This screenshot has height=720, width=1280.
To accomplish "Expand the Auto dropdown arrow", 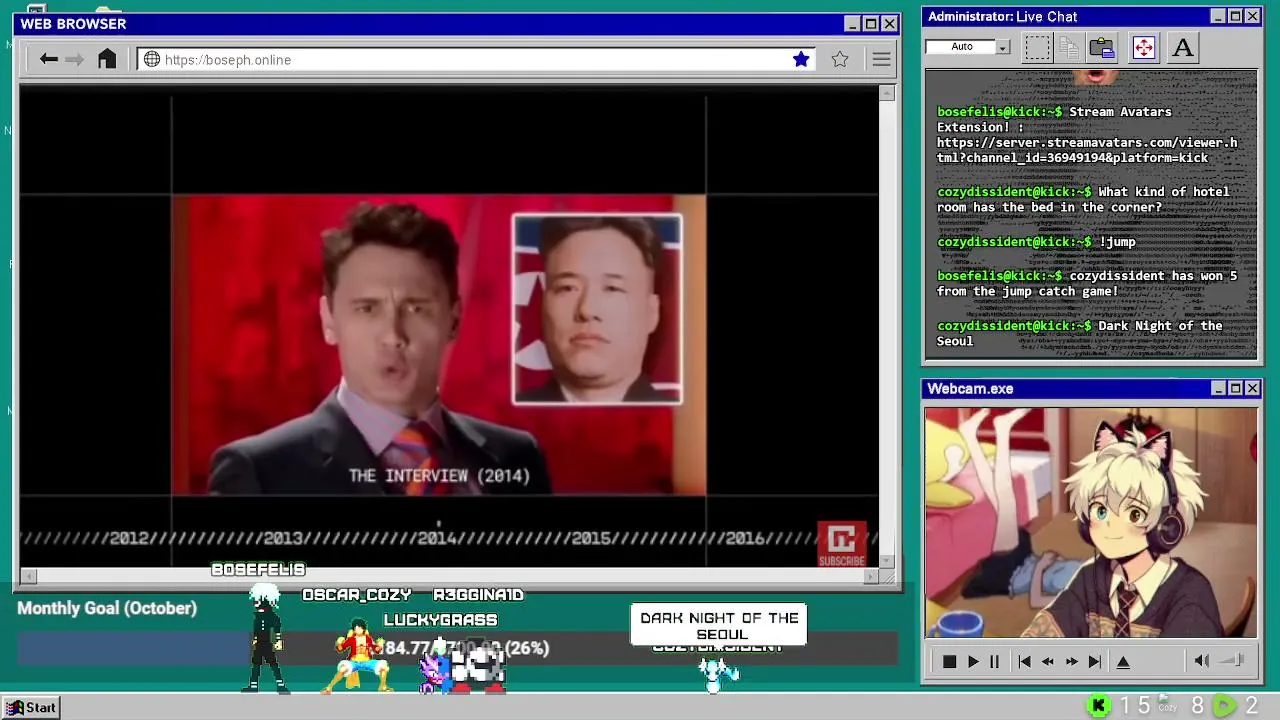I will click(x=1002, y=47).
